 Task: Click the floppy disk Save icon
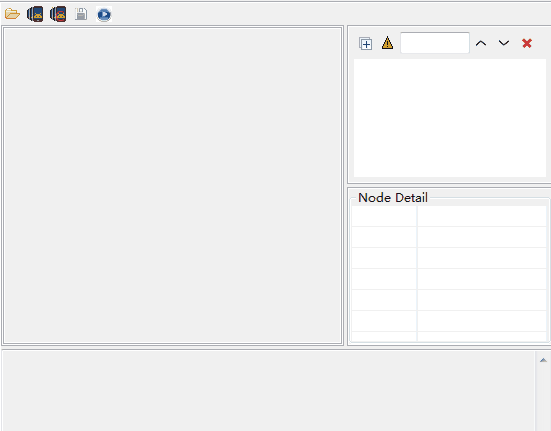click(81, 14)
